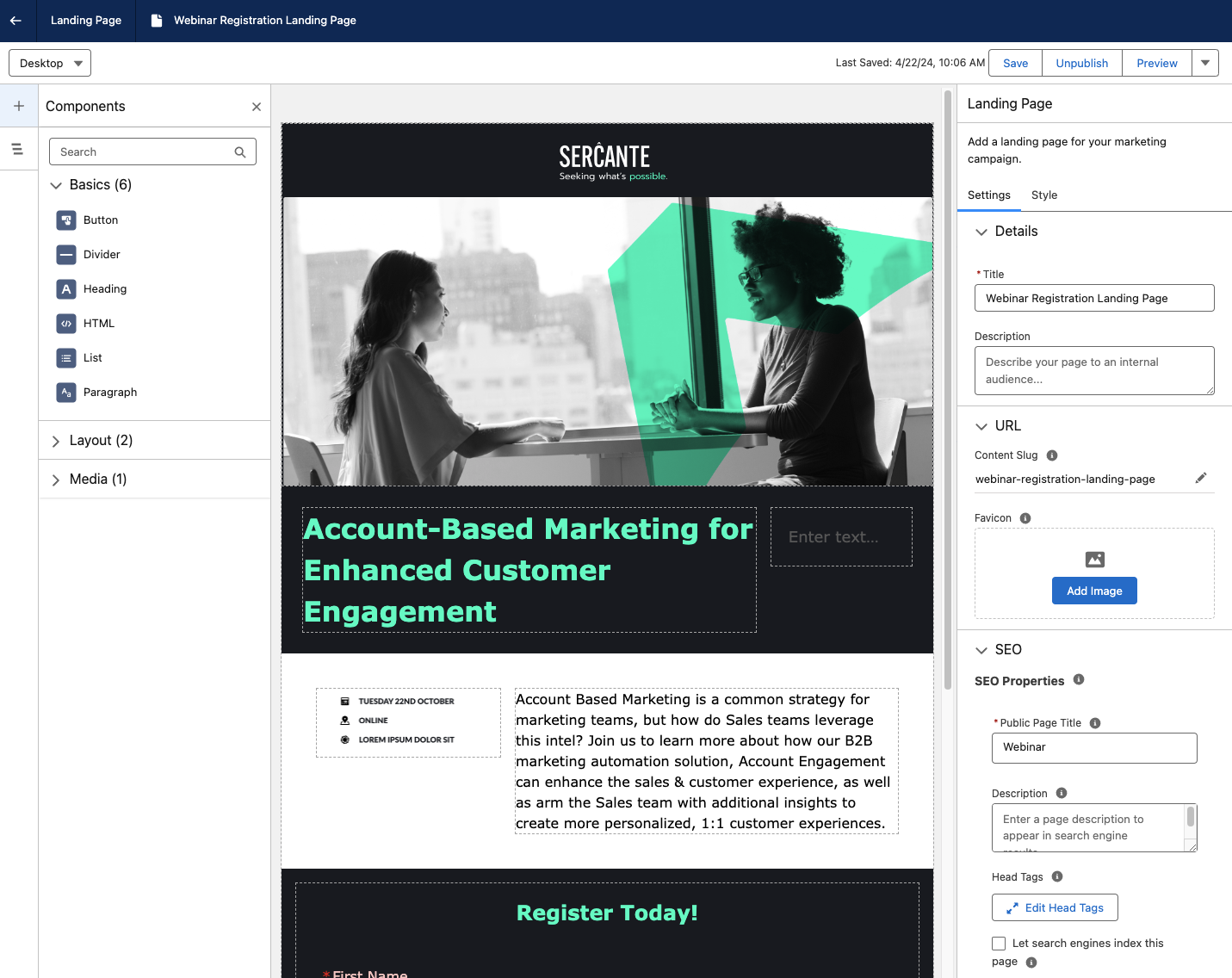Click the location icon beside Online
1232x978 pixels.
345,721
